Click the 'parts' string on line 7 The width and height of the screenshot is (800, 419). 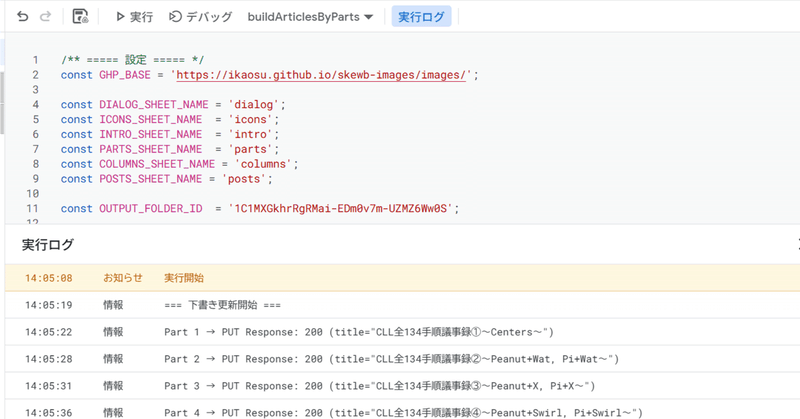[x=250, y=149]
